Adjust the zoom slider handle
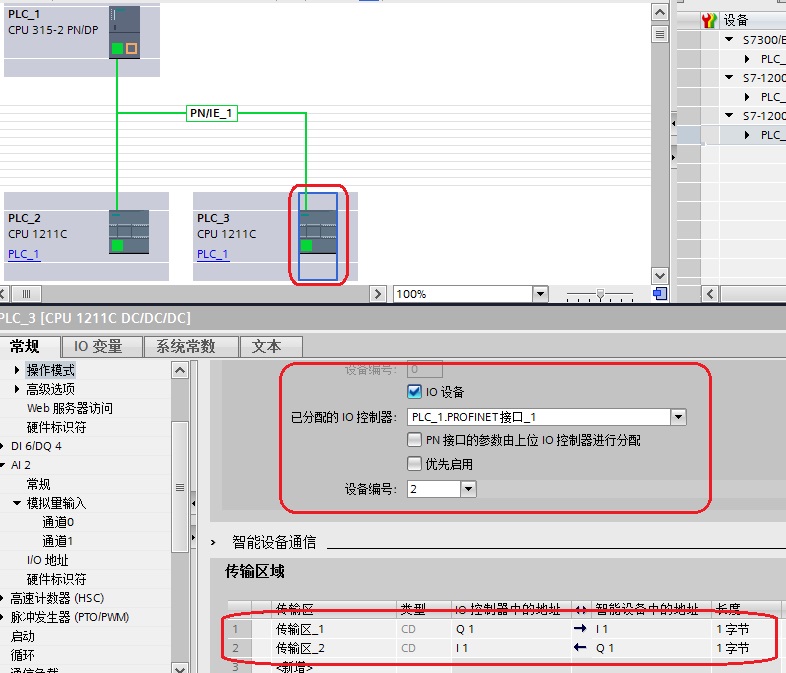 point(600,294)
